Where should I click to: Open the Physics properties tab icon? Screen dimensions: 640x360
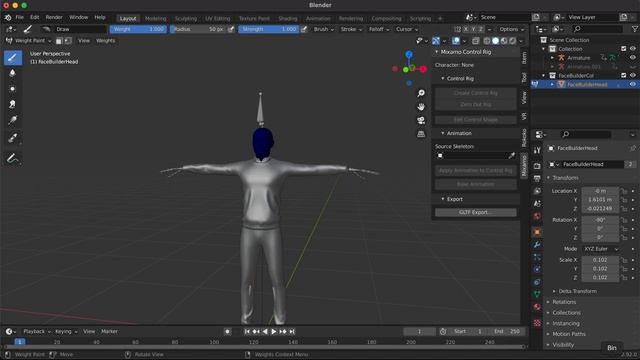(x=537, y=269)
